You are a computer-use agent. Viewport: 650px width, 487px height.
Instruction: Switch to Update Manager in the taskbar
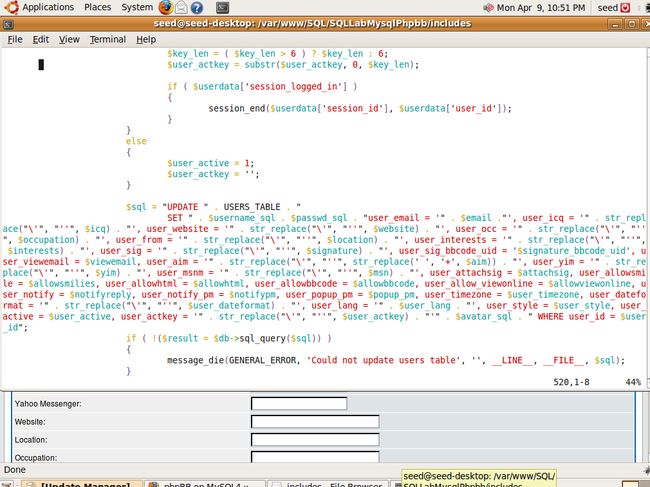[82, 484]
